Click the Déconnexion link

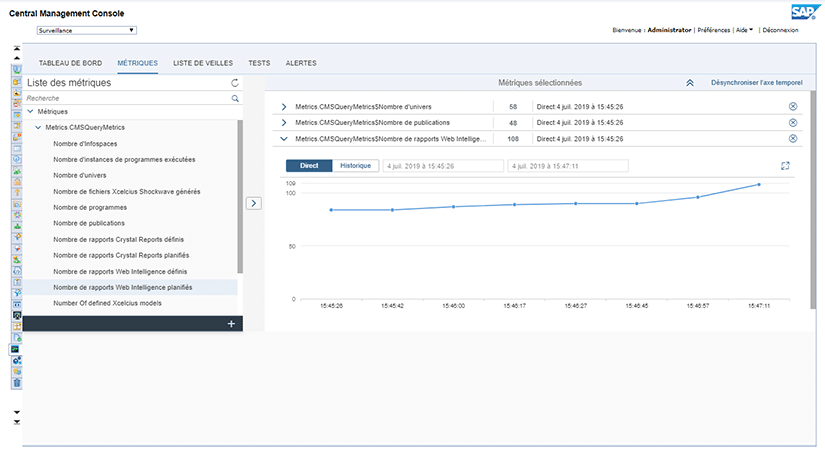click(780, 30)
